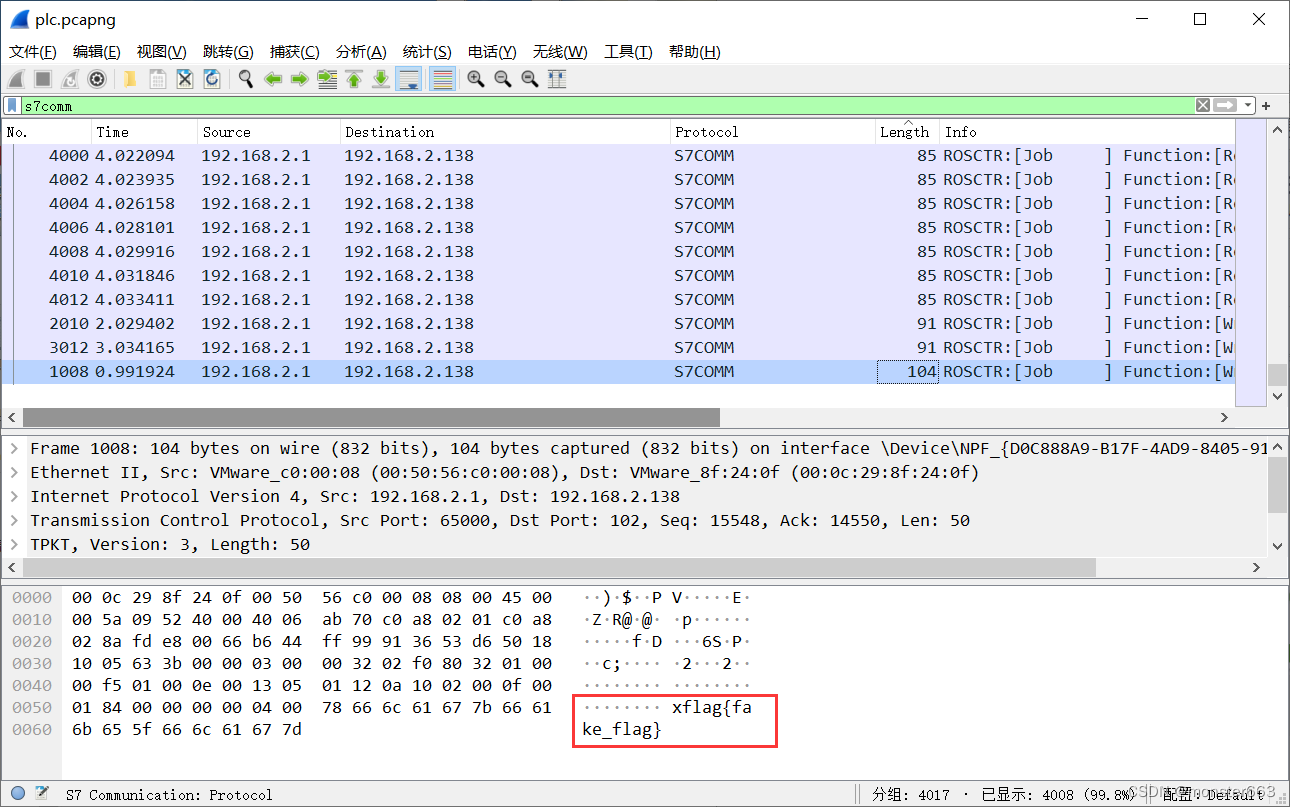Image resolution: width=1290 pixels, height=807 pixels.
Task: Jump to the first packet
Action: tap(353, 79)
